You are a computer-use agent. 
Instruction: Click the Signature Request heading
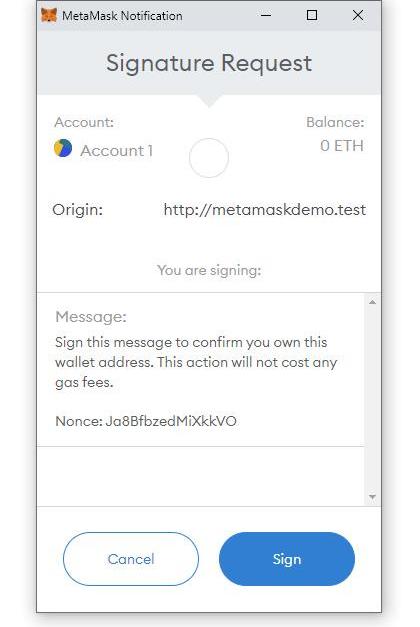(209, 64)
